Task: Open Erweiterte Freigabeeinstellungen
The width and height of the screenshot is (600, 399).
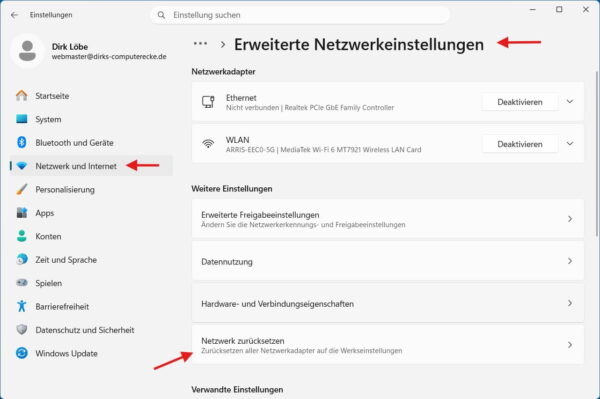Action: [388, 219]
